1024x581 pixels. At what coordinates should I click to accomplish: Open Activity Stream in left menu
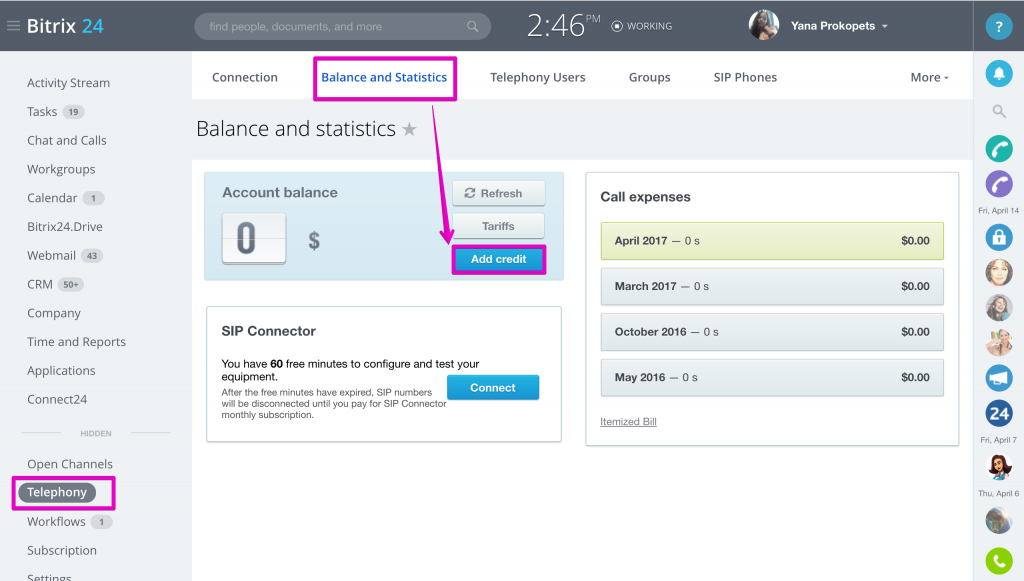click(x=69, y=83)
